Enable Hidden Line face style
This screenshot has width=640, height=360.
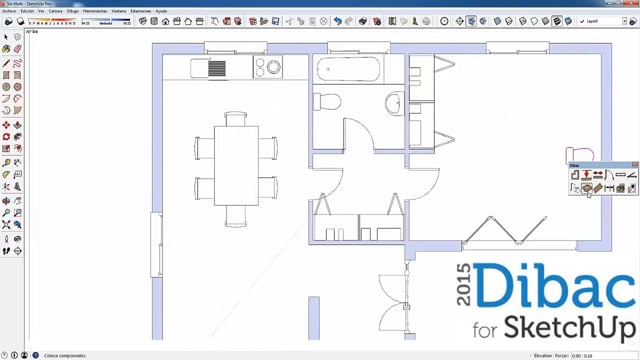point(534,21)
